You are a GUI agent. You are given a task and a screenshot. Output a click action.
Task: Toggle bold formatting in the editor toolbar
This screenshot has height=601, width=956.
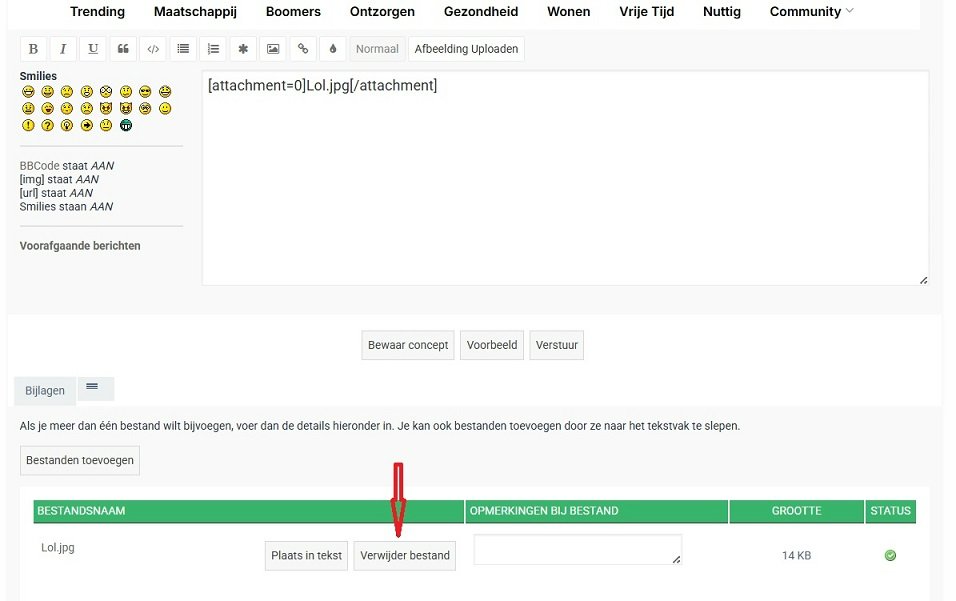point(33,49)
